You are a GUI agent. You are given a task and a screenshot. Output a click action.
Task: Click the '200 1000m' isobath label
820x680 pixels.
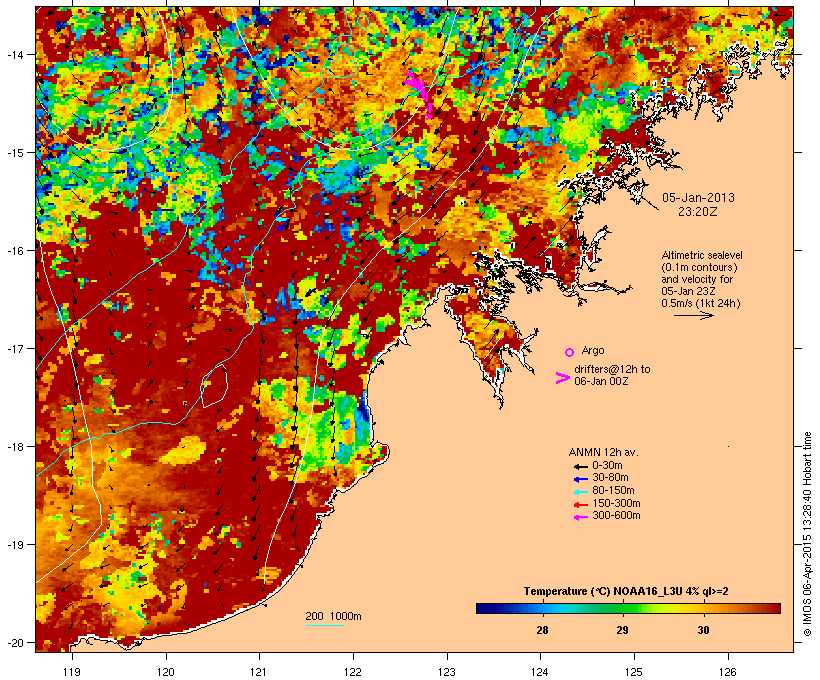coord(333,616)
